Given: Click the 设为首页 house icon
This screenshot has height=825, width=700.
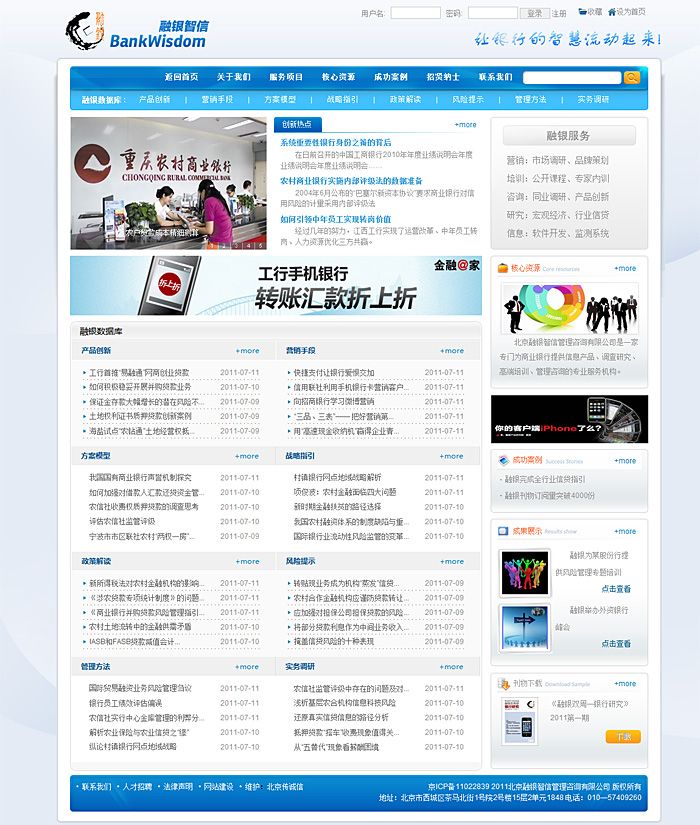Looking at the screenshot, I should tap(612, 12).
